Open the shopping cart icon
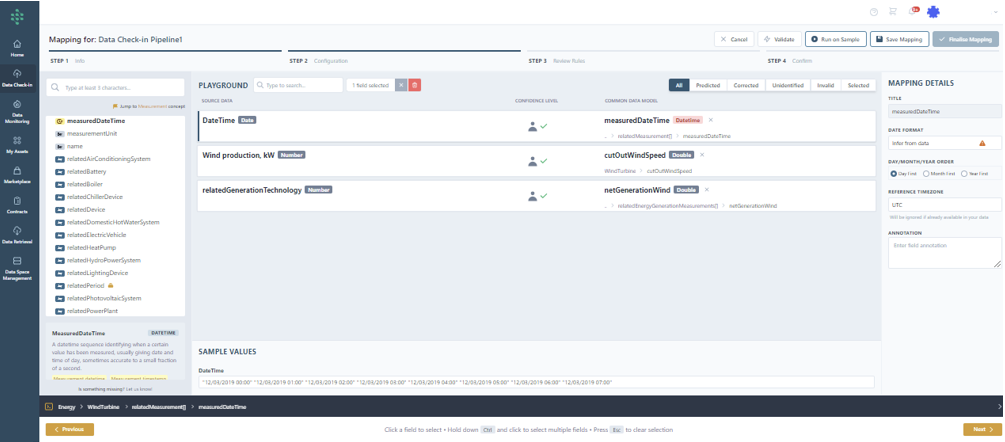This screenshot has width=1005, height=442. coord(893,11)
